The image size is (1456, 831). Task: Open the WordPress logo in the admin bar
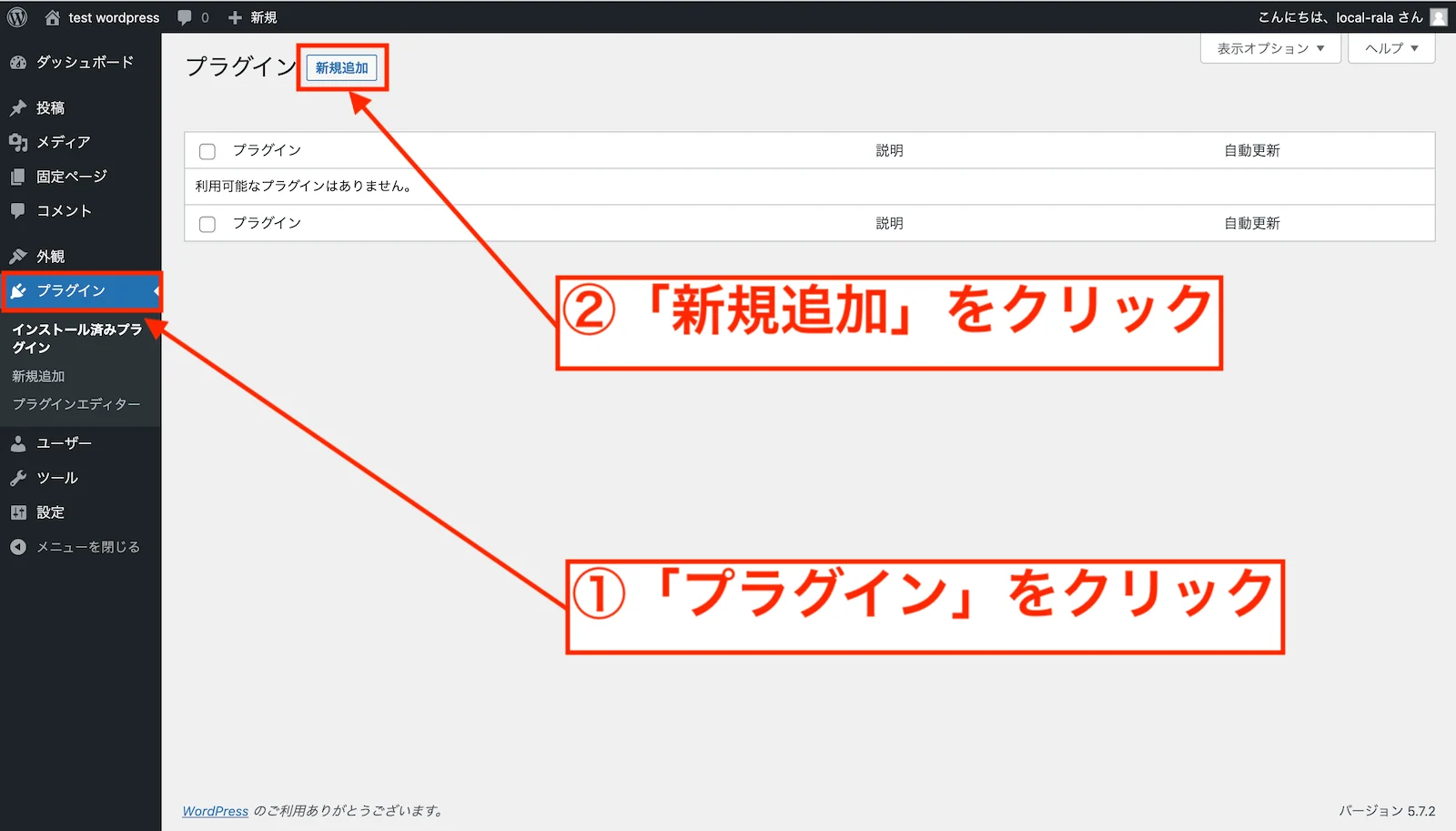click(15, 16)
